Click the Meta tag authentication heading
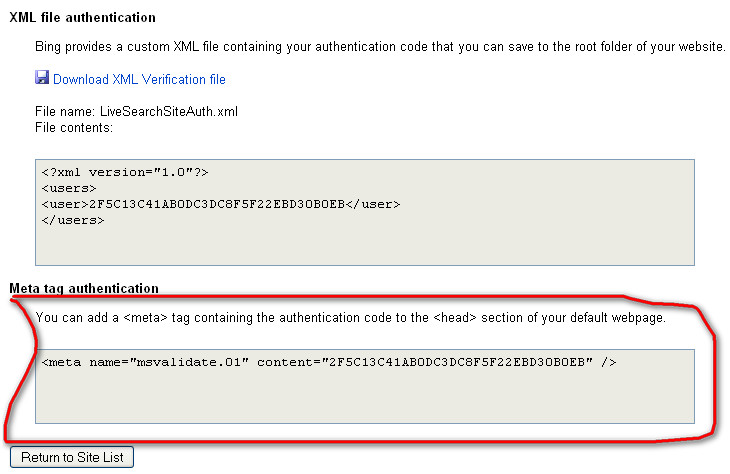 click(84, 288)
